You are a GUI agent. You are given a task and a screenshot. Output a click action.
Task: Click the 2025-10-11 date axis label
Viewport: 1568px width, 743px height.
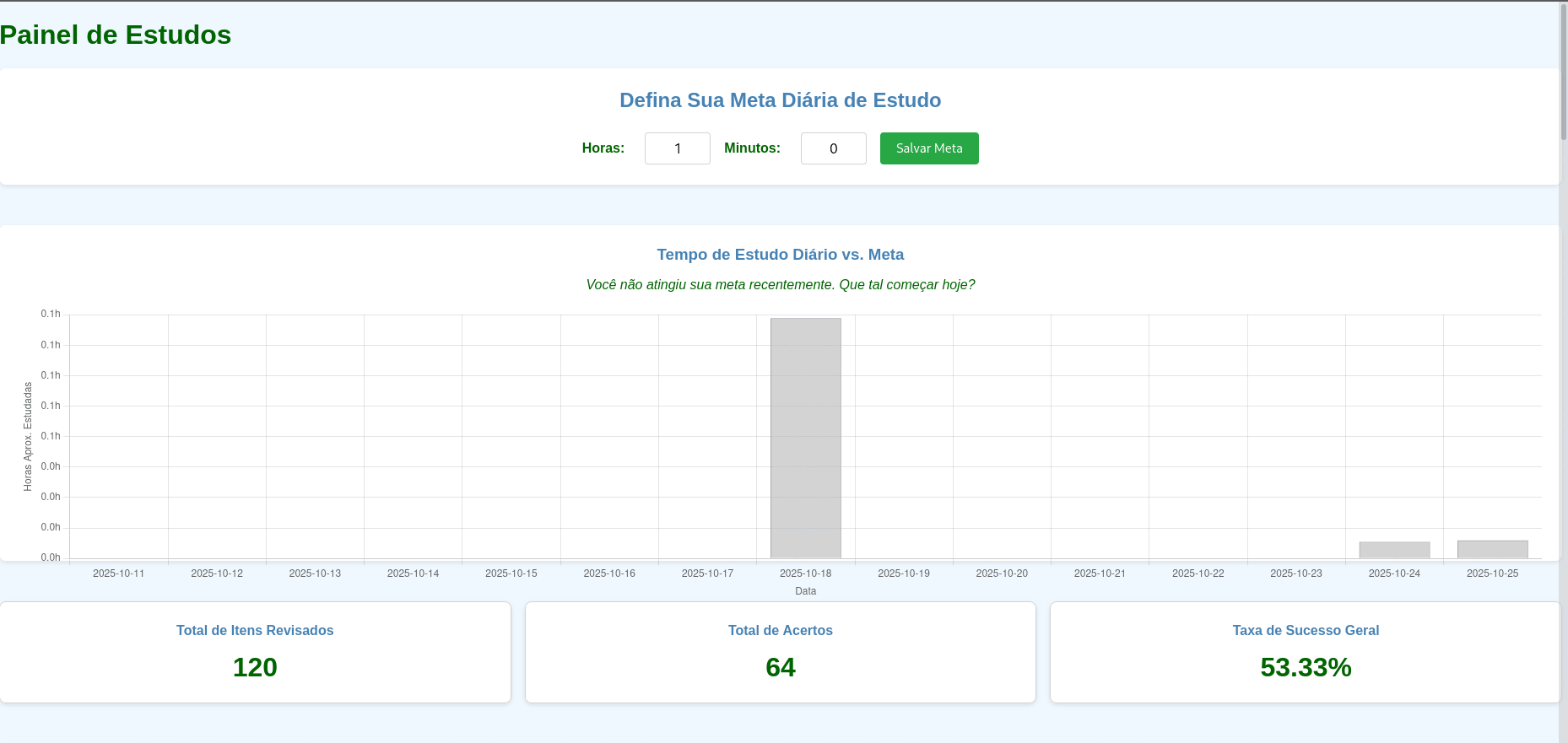[x=118, y=573]
